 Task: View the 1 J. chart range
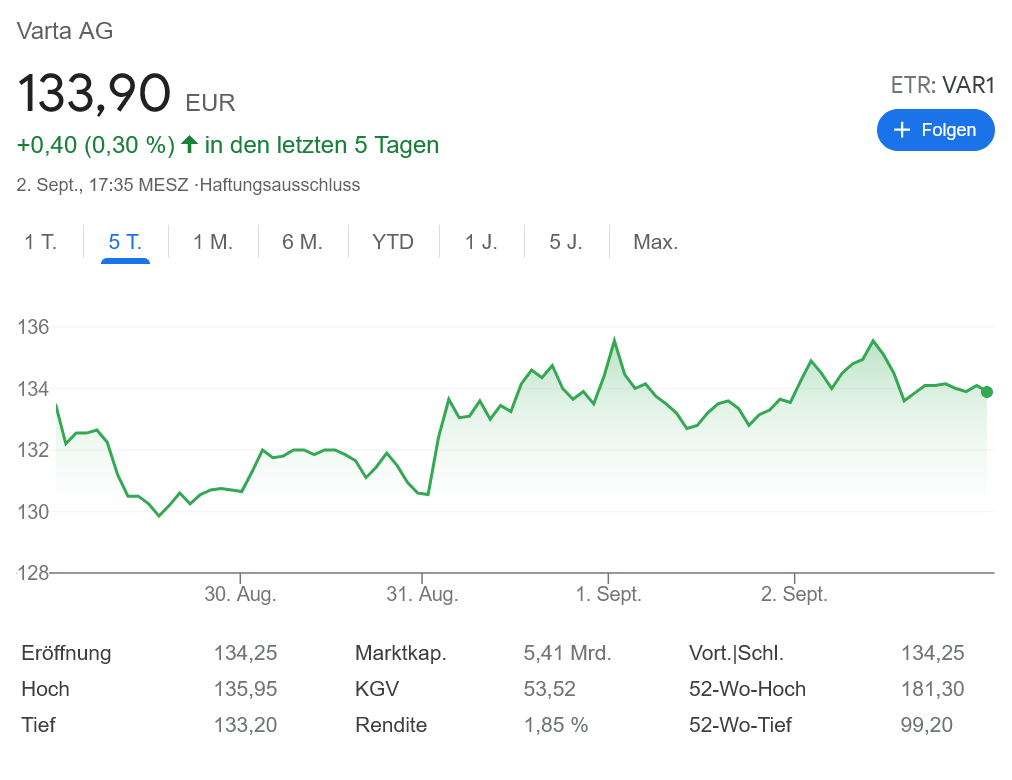[481, 242]
